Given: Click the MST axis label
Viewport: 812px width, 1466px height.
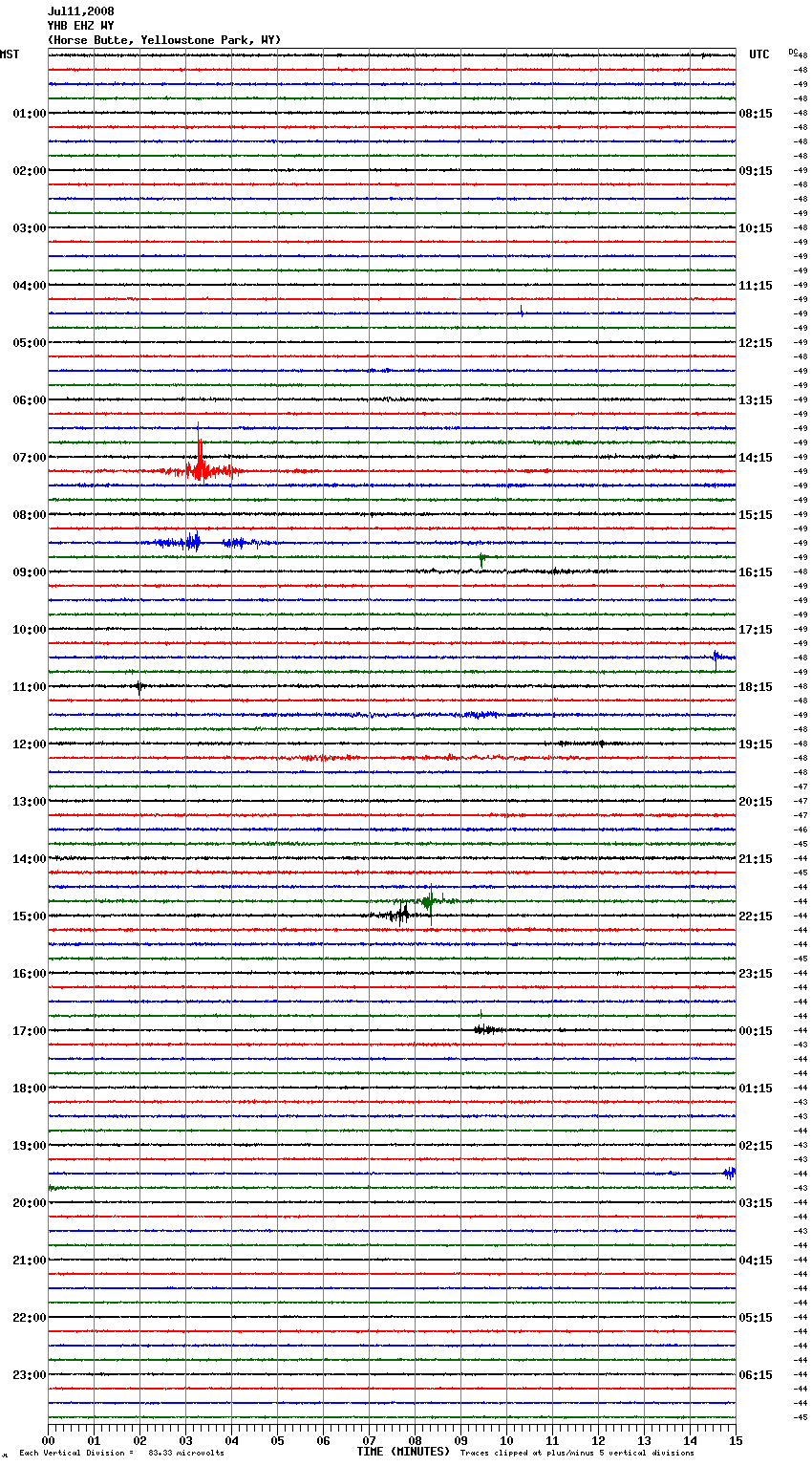Looking at the screenshot, I should pos(10,54).
